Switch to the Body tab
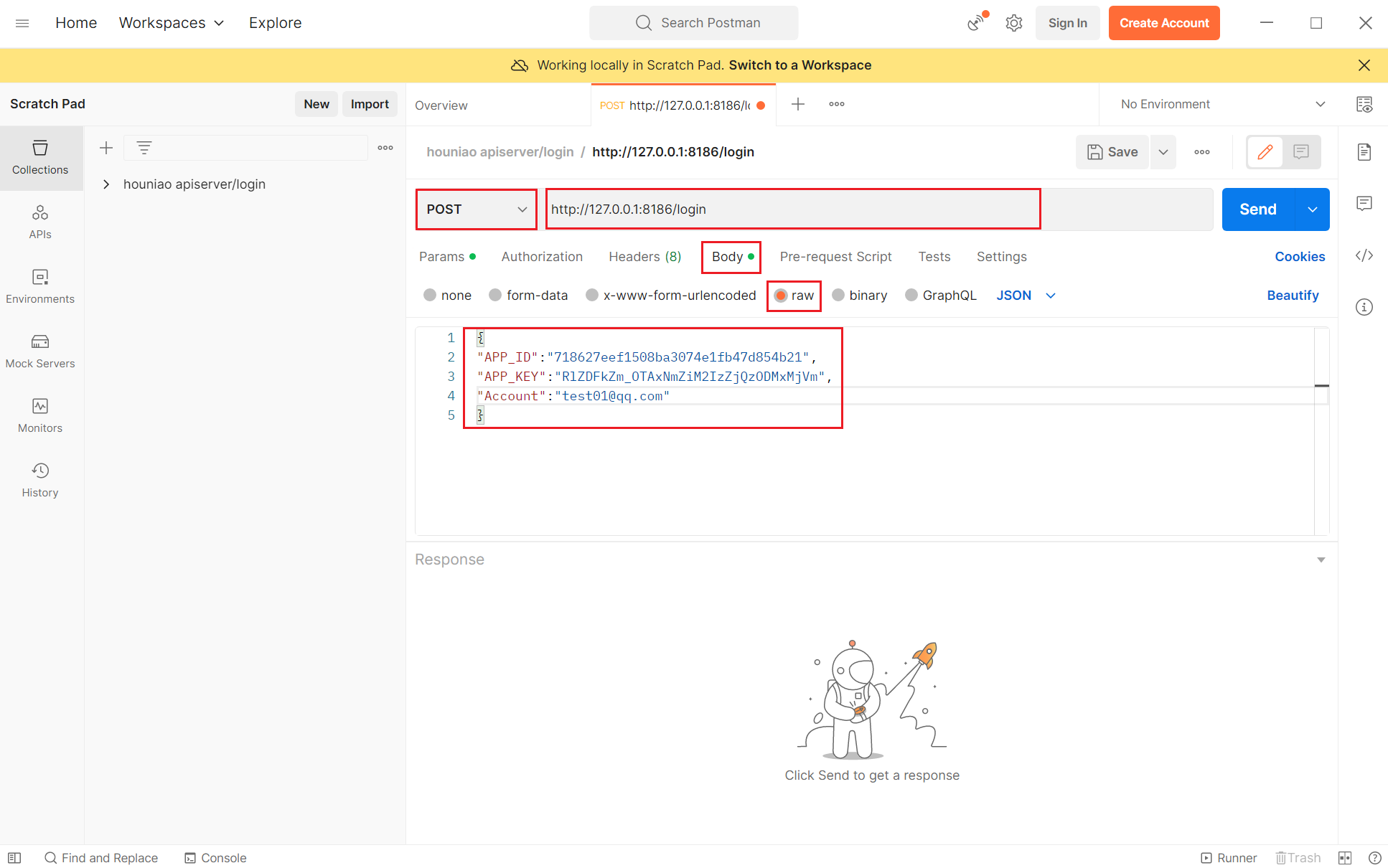 click(x=732, y=257)
